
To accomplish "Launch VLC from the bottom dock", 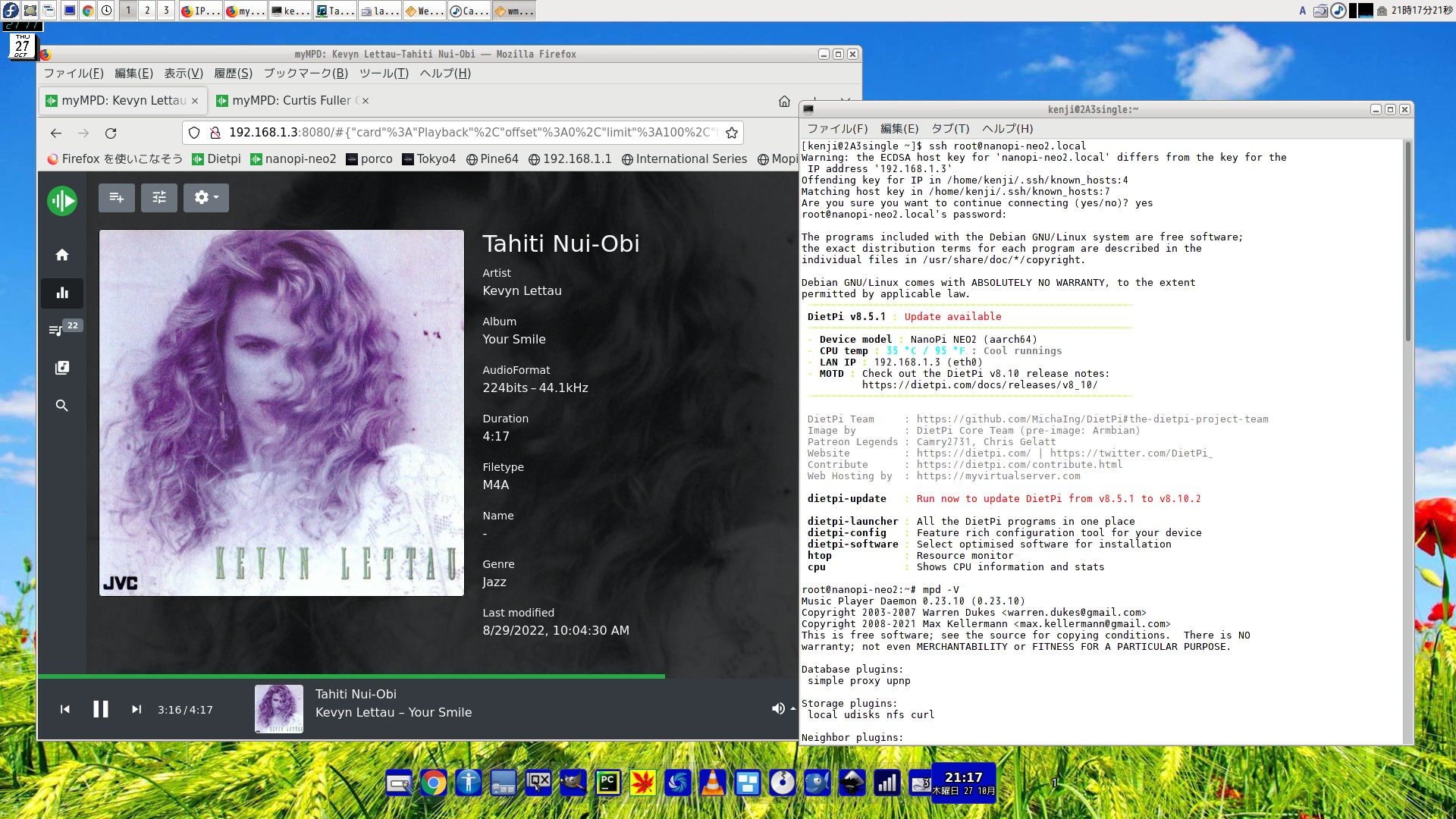I will point(712,783).
